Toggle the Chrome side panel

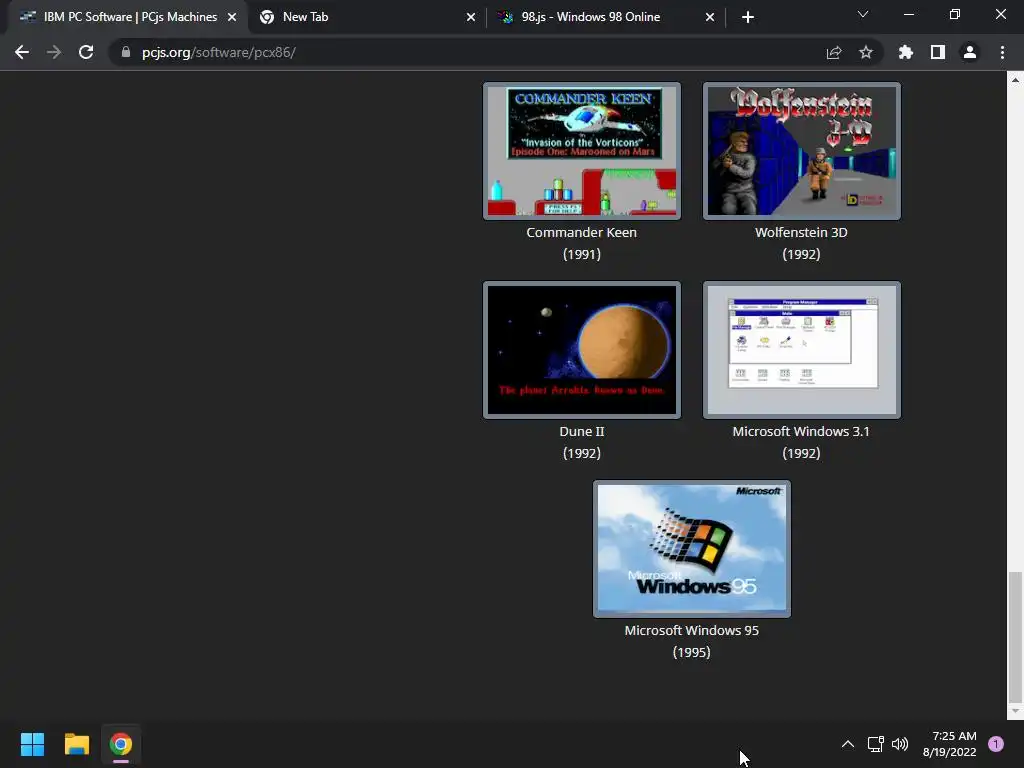938,52
